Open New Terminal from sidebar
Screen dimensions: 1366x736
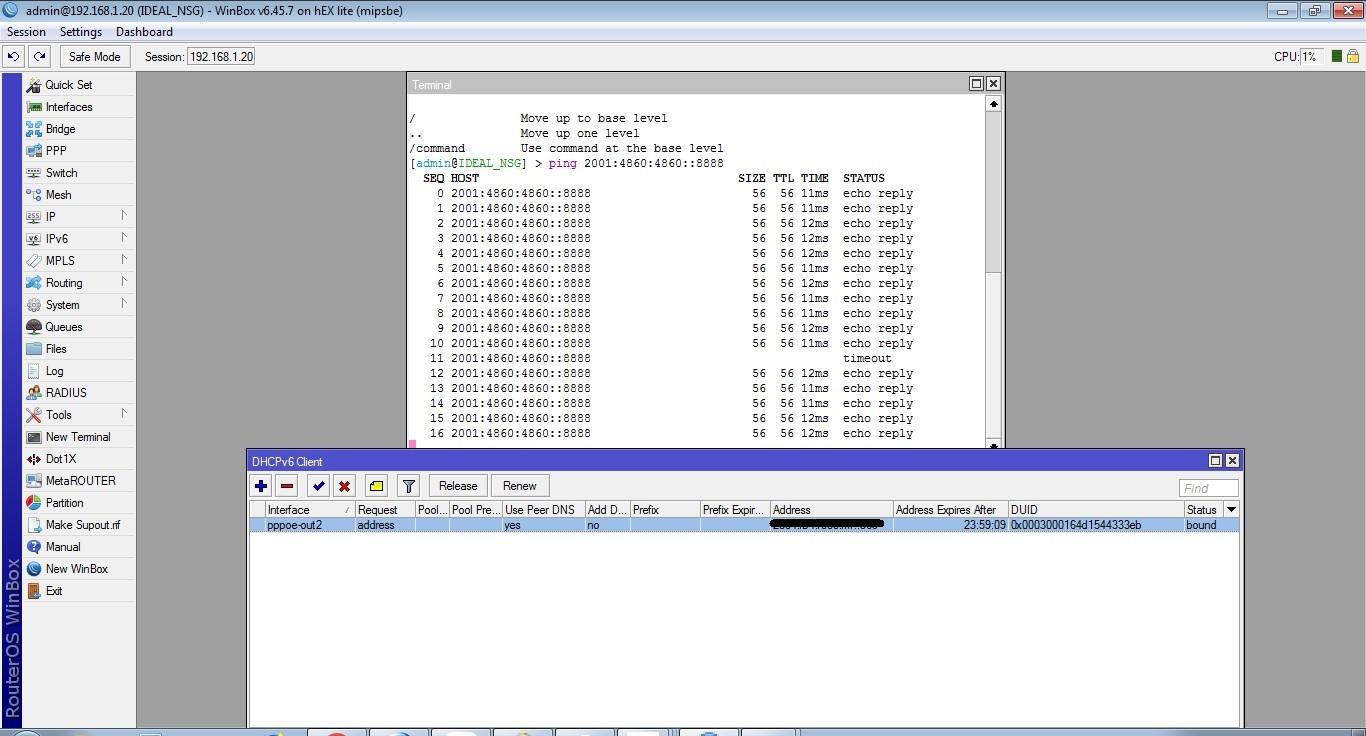tap(78, 437)
